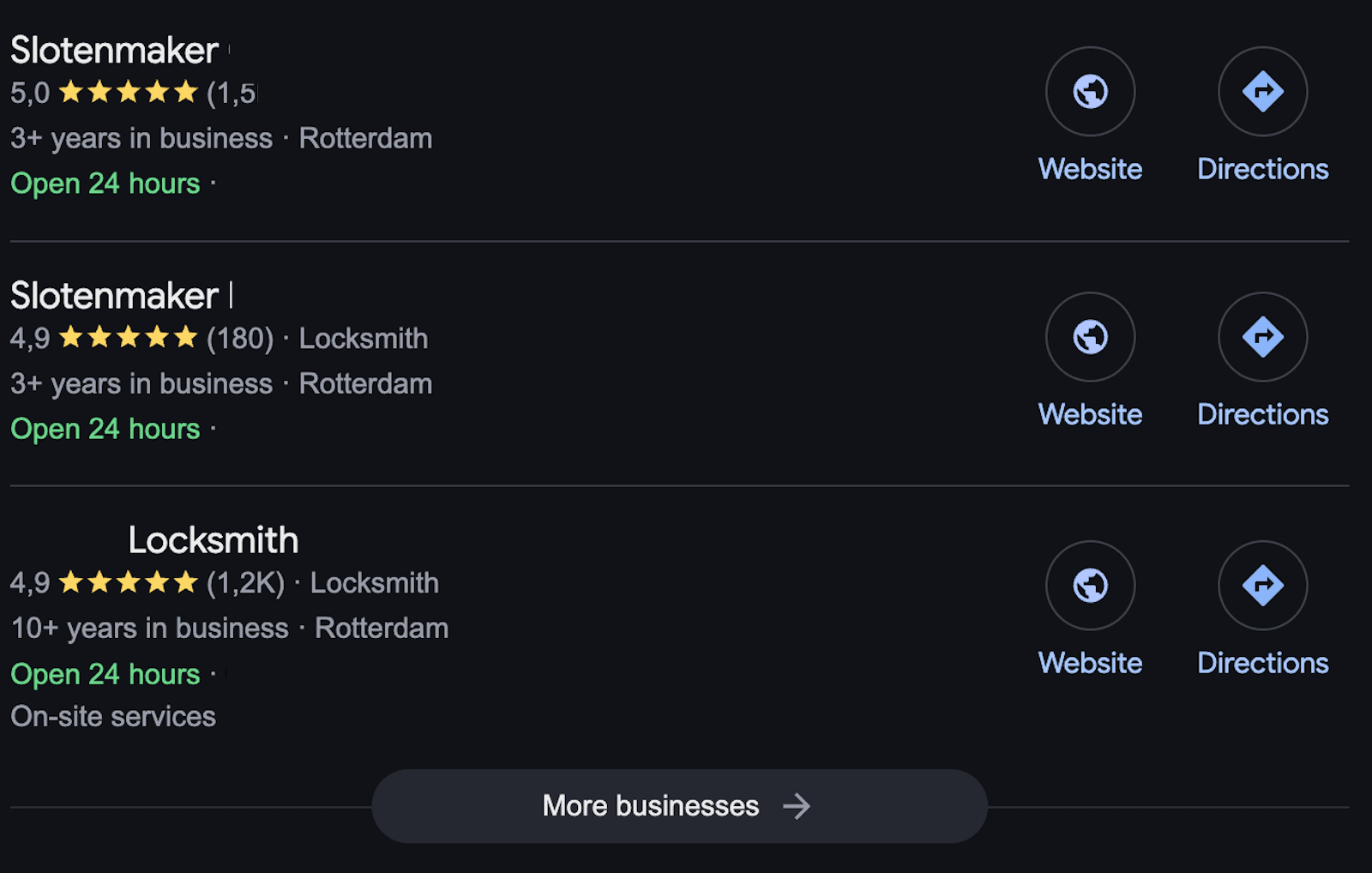The height and width of the screenshot is (873, 1372).
Task: Open the Slotenmaker listing title rated 4,9
Action: click(114, 296)
